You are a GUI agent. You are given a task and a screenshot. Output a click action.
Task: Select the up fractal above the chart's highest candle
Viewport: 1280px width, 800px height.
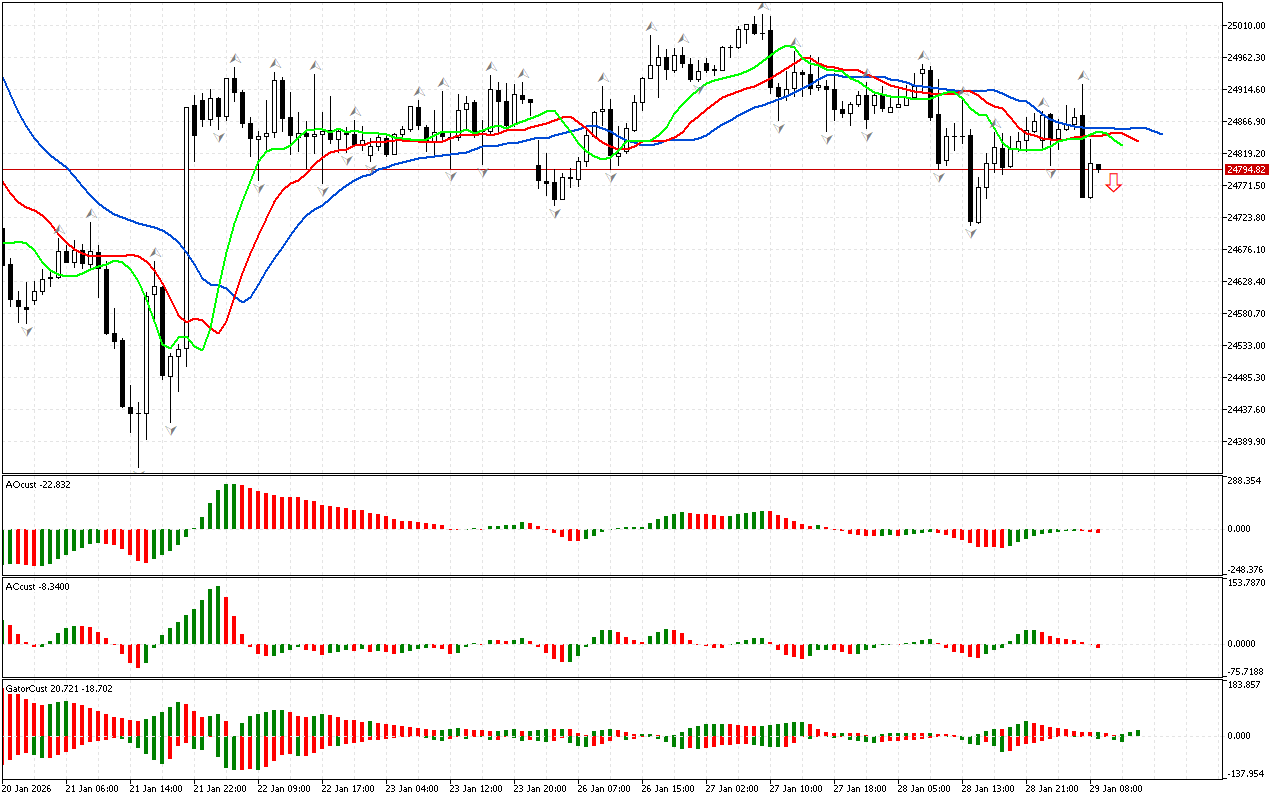[x=763, y=7]
